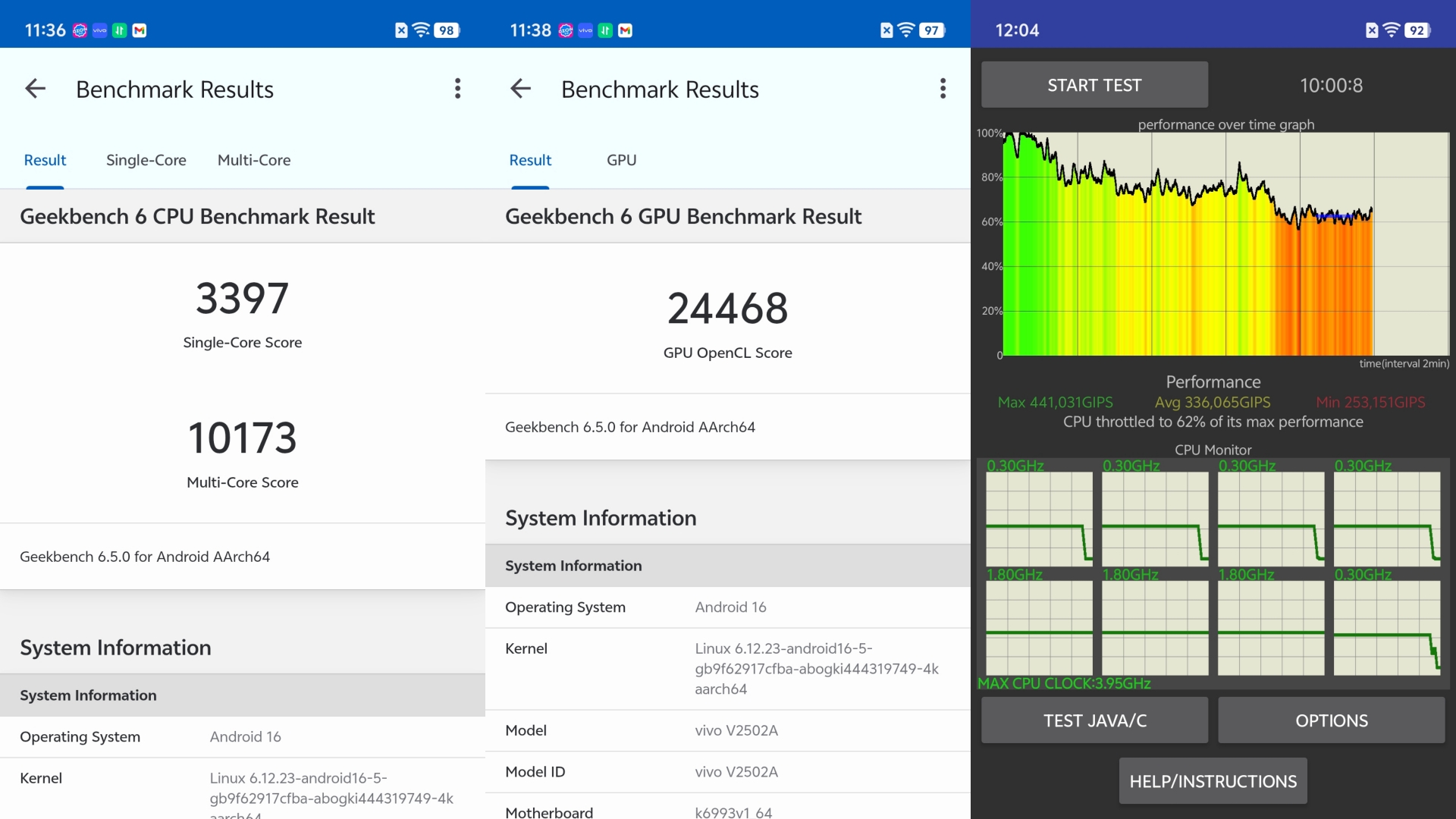Viewport: 1456px width, 819px height.
Task: Tap the 10173 Multi-Core Score value
Action: click(x=242, y=438)
